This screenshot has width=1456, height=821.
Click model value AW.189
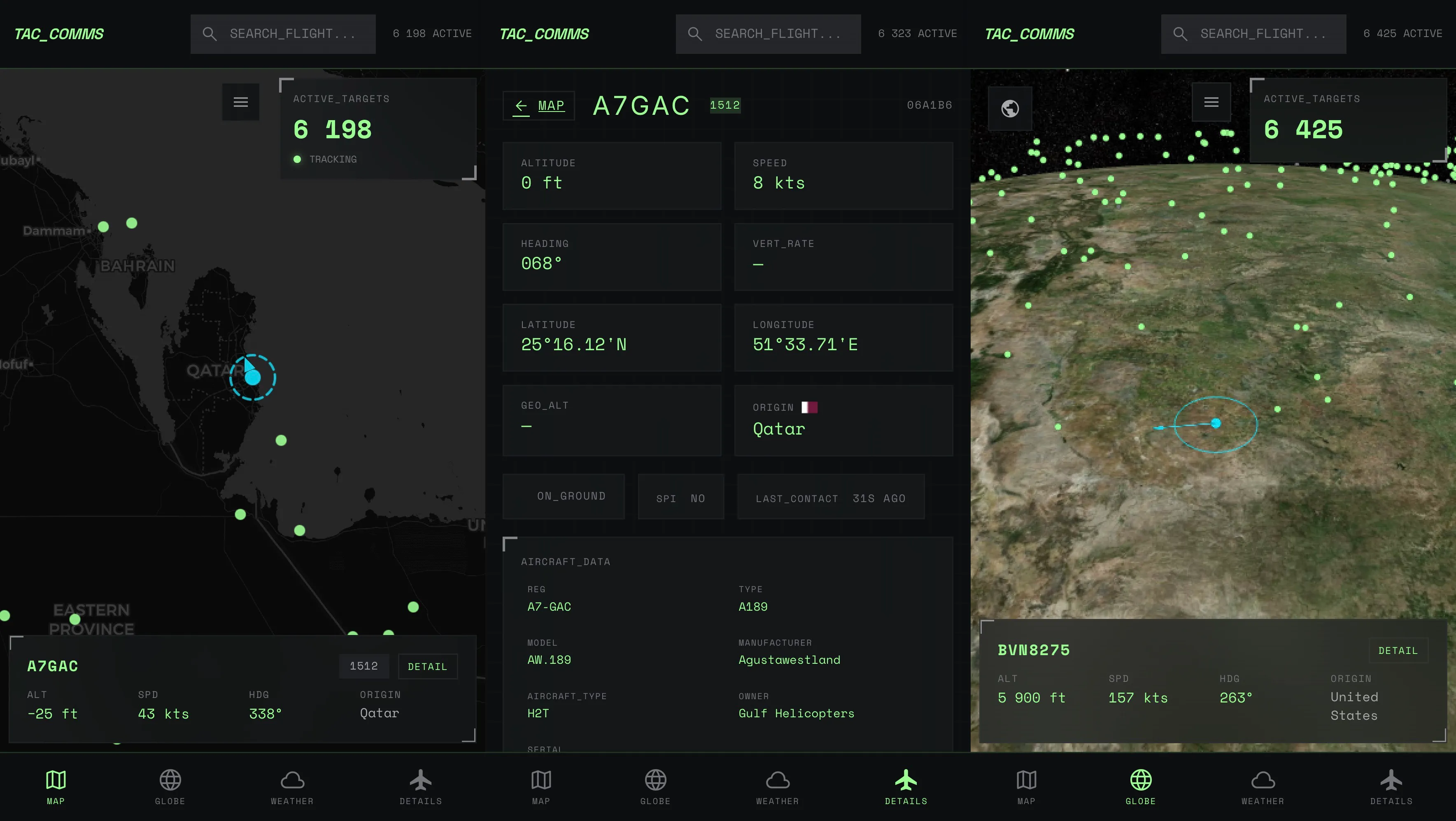coord(549,660)
